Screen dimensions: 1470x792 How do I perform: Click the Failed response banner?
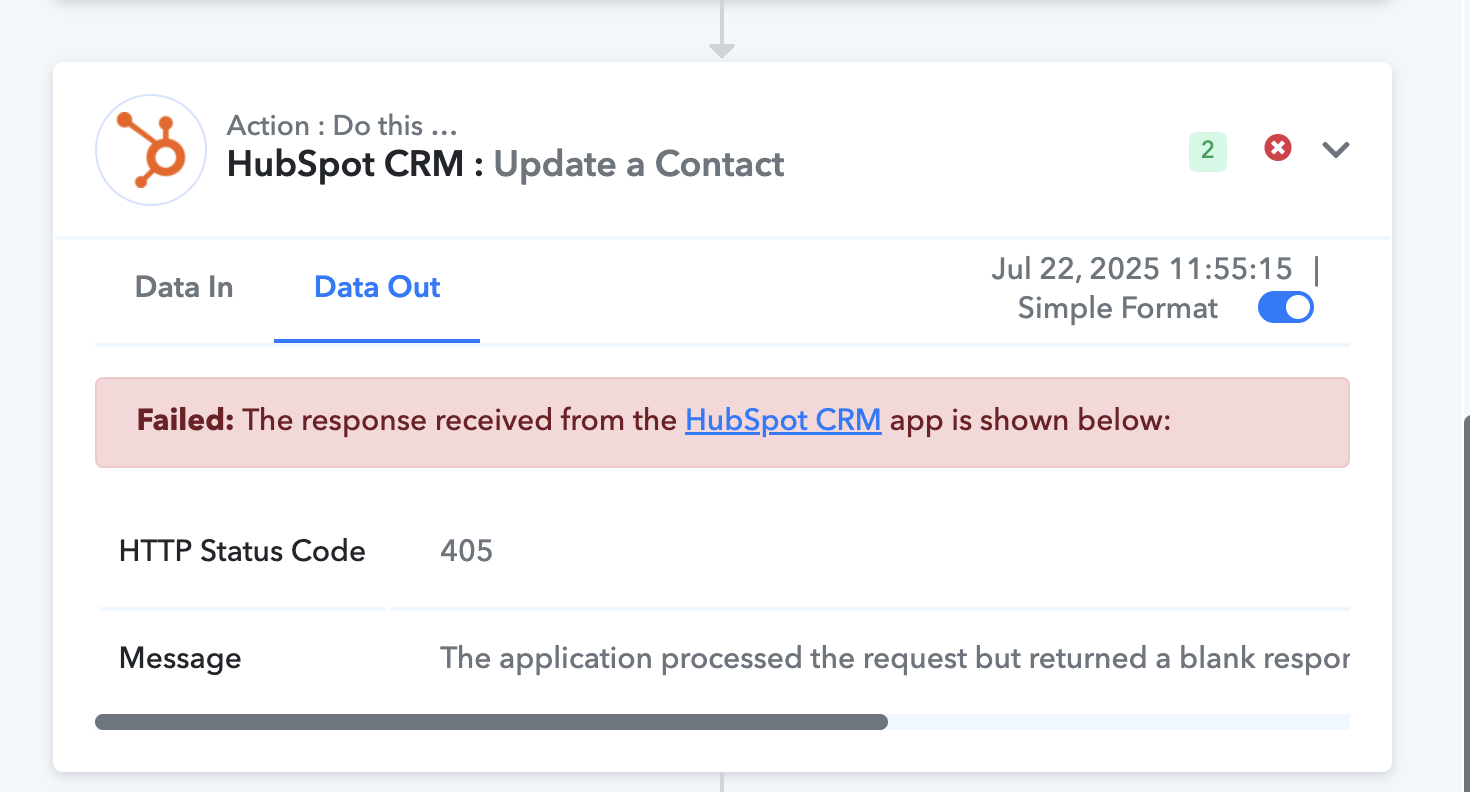click(x=722, y=422)
